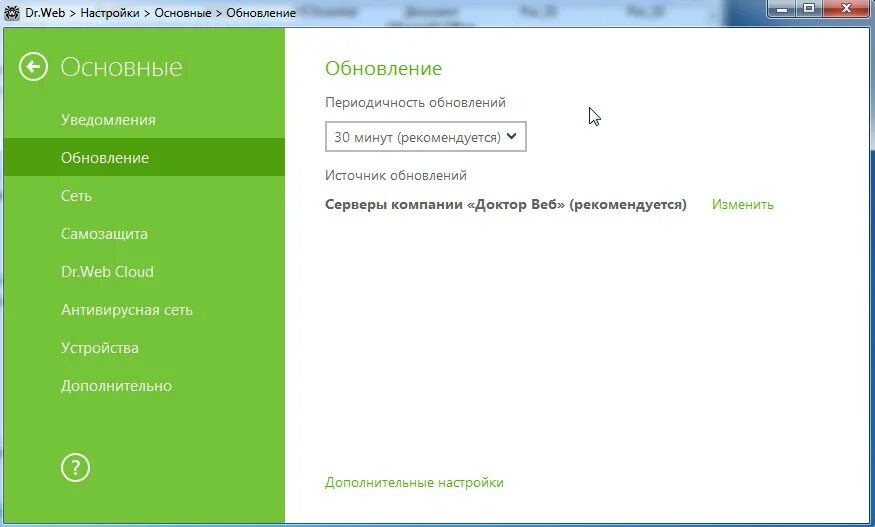The width and height of the screenshot is (875, 527).
Task: Minimize the Dr.Web settings window
Action: coord(781,9)
